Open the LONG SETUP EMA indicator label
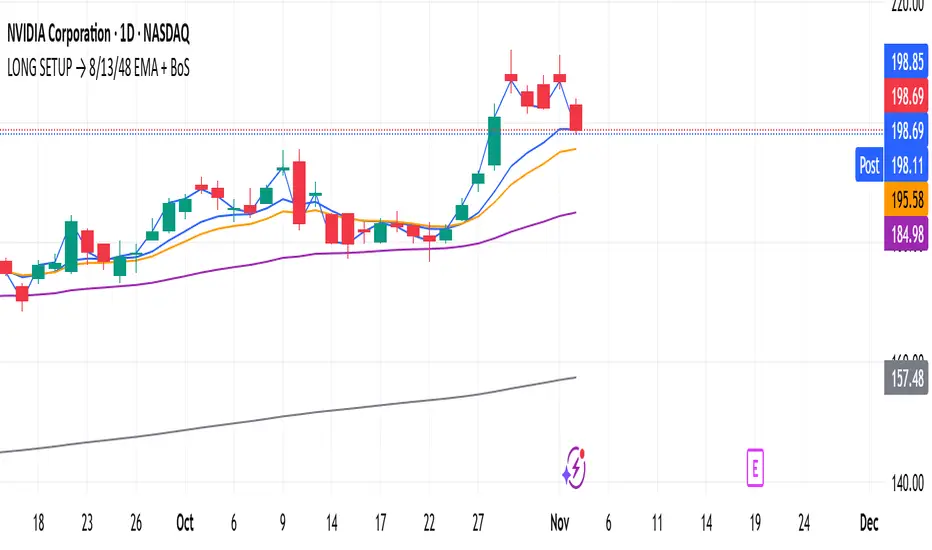 (98, 68)
